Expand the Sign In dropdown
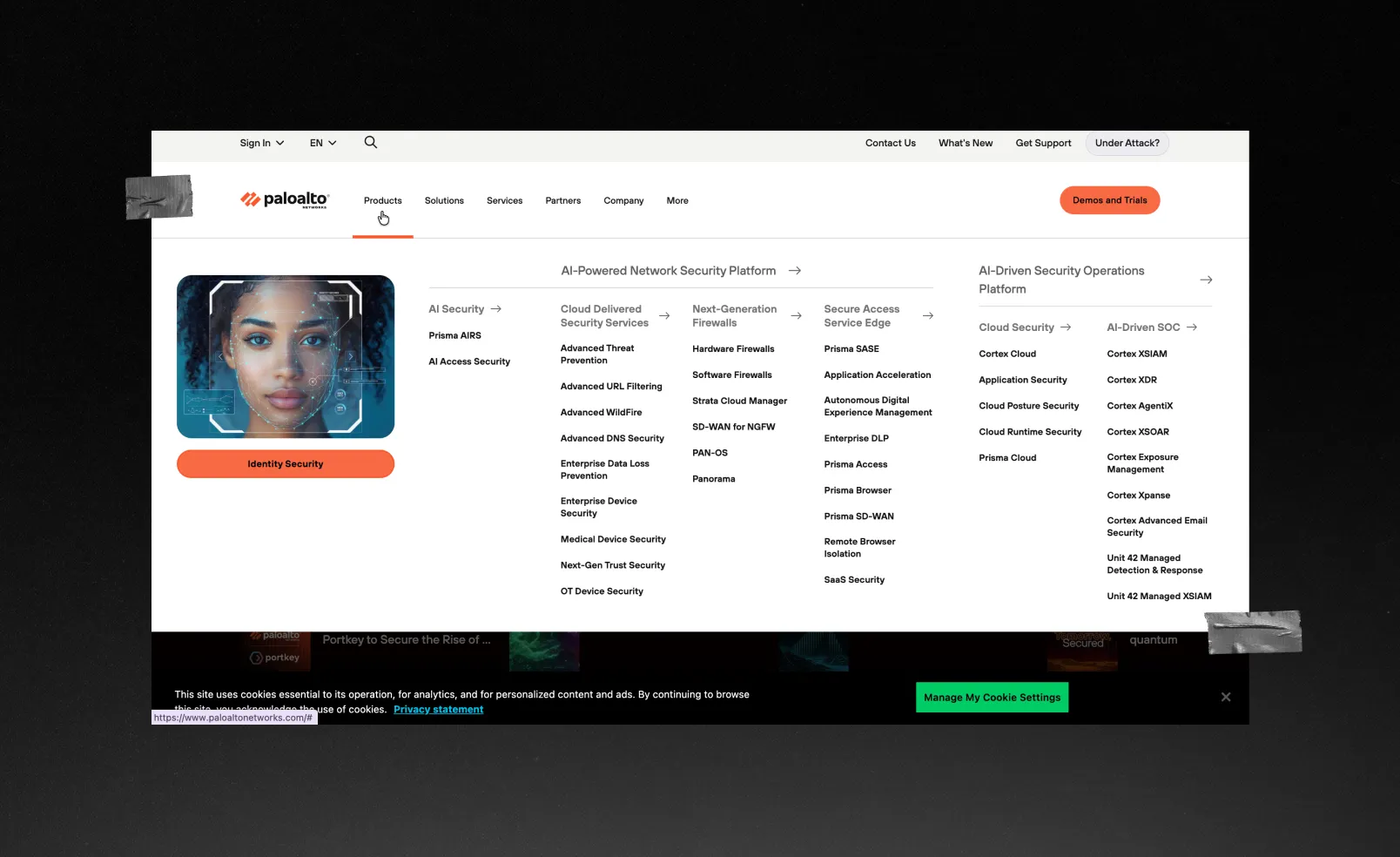Image resolution: width=1400 pixels, height=857 pixels. click(x=262, y=143)
